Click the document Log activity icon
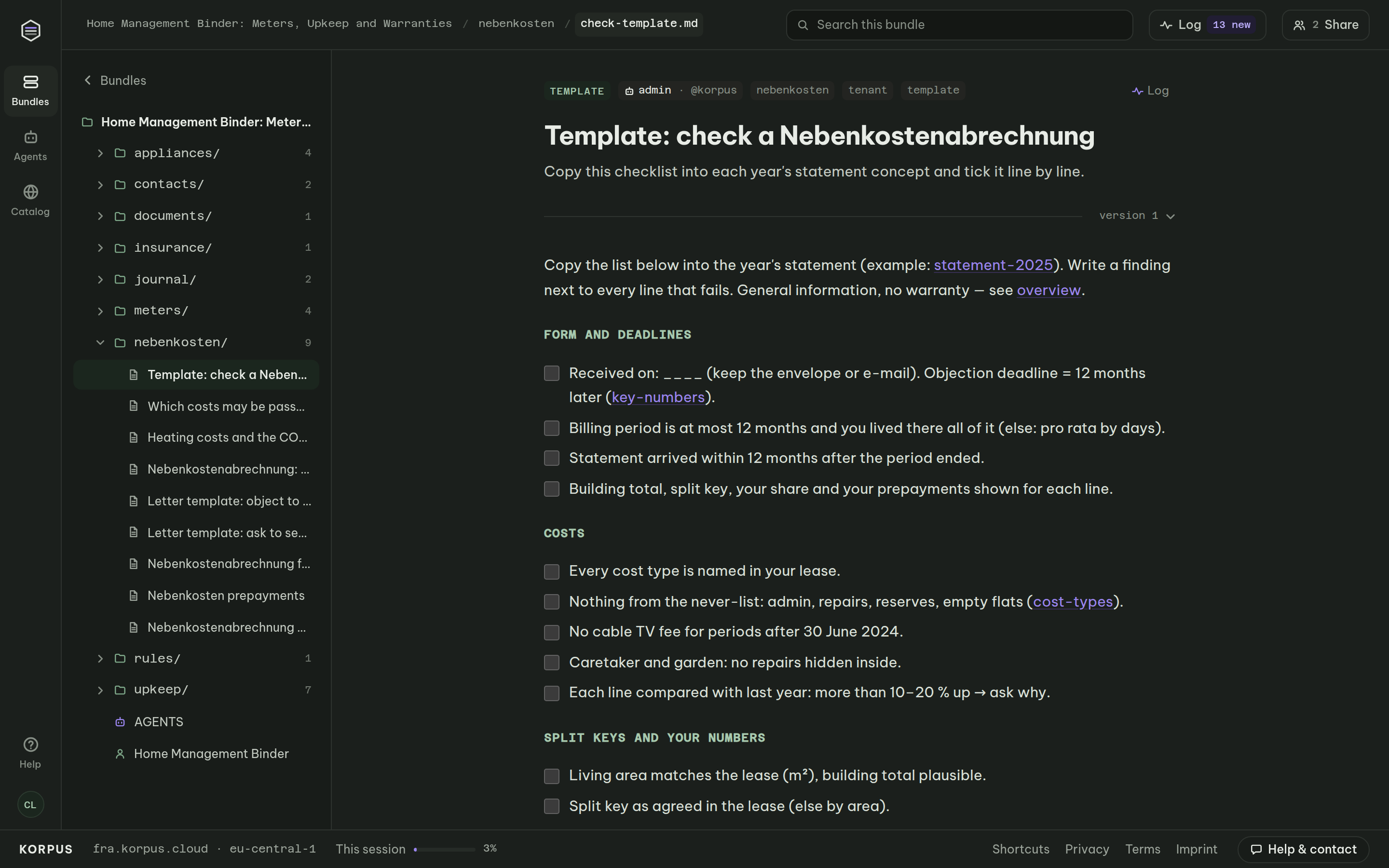This screenshot has width=1389, height=868. click(1137, 91)
